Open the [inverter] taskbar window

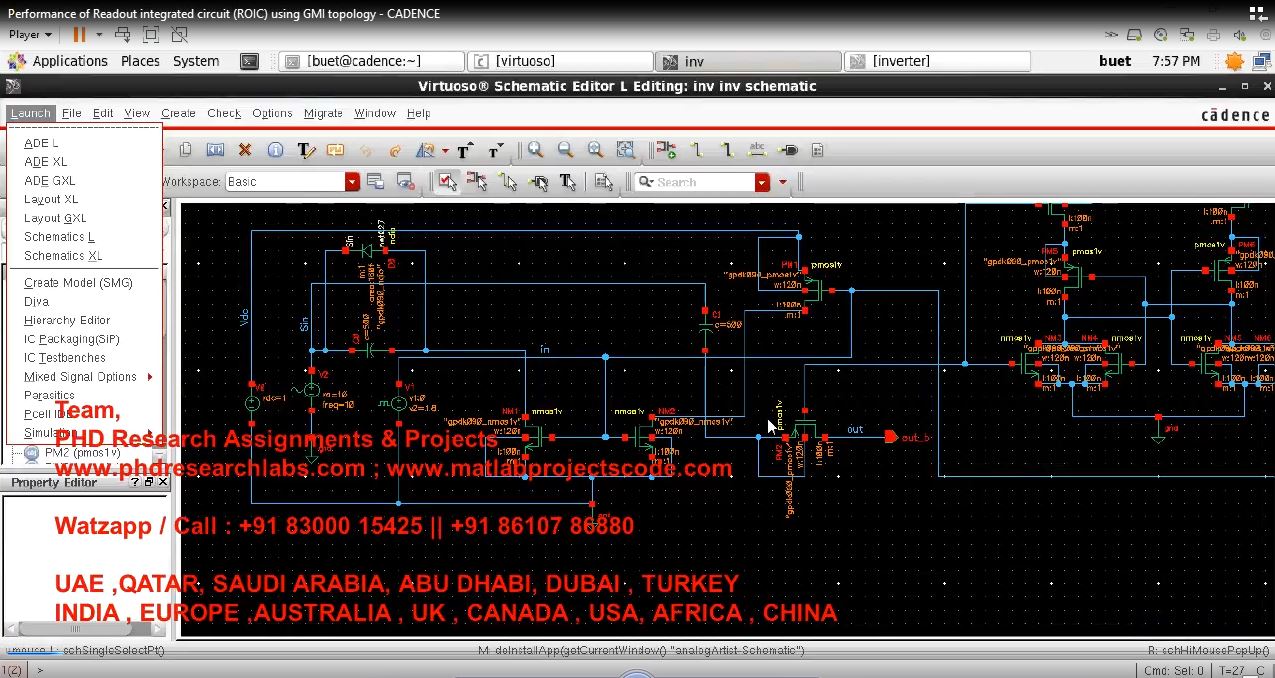tap(937, 61)
